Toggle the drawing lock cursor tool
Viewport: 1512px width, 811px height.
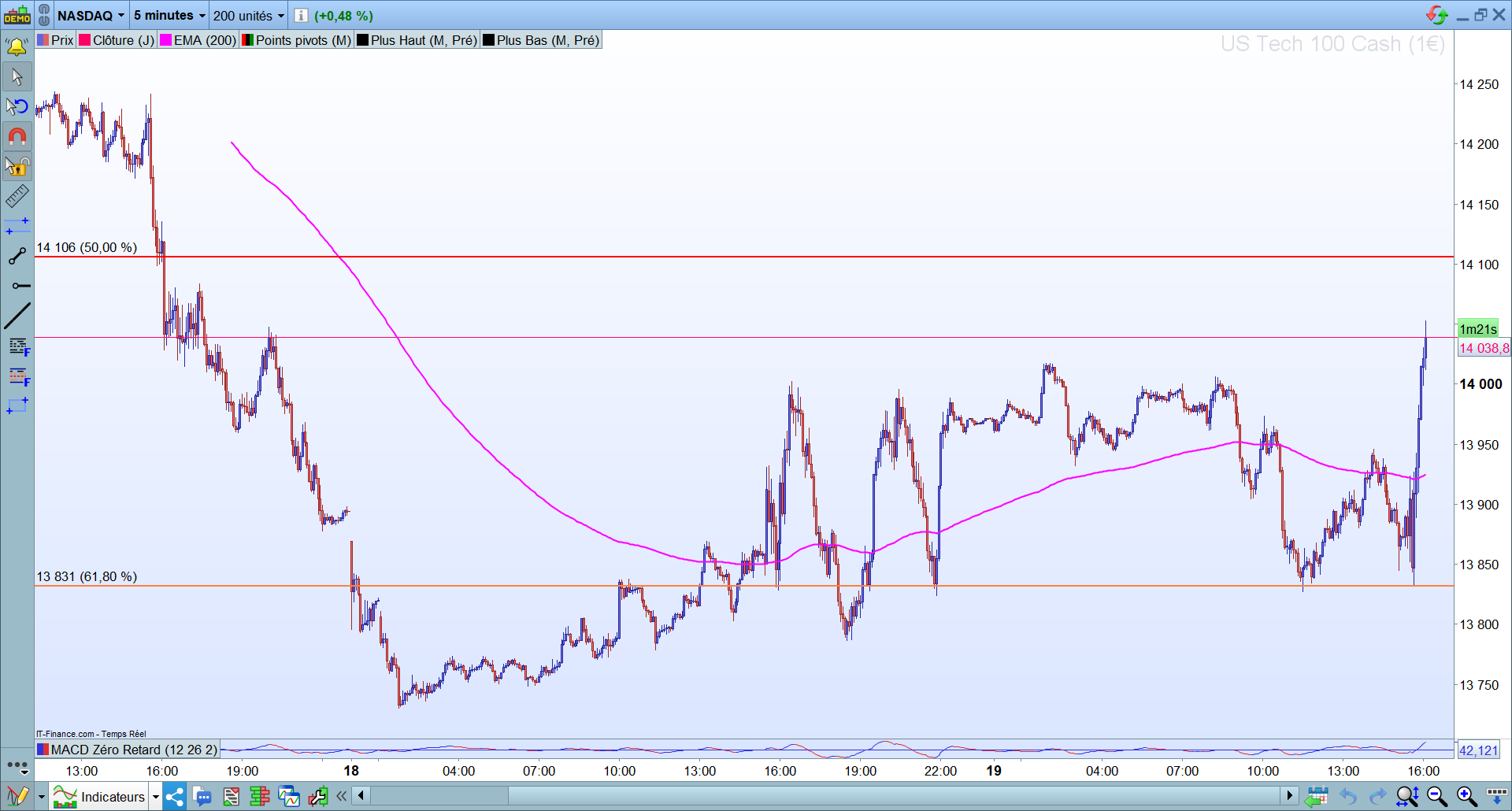point(17,166)
